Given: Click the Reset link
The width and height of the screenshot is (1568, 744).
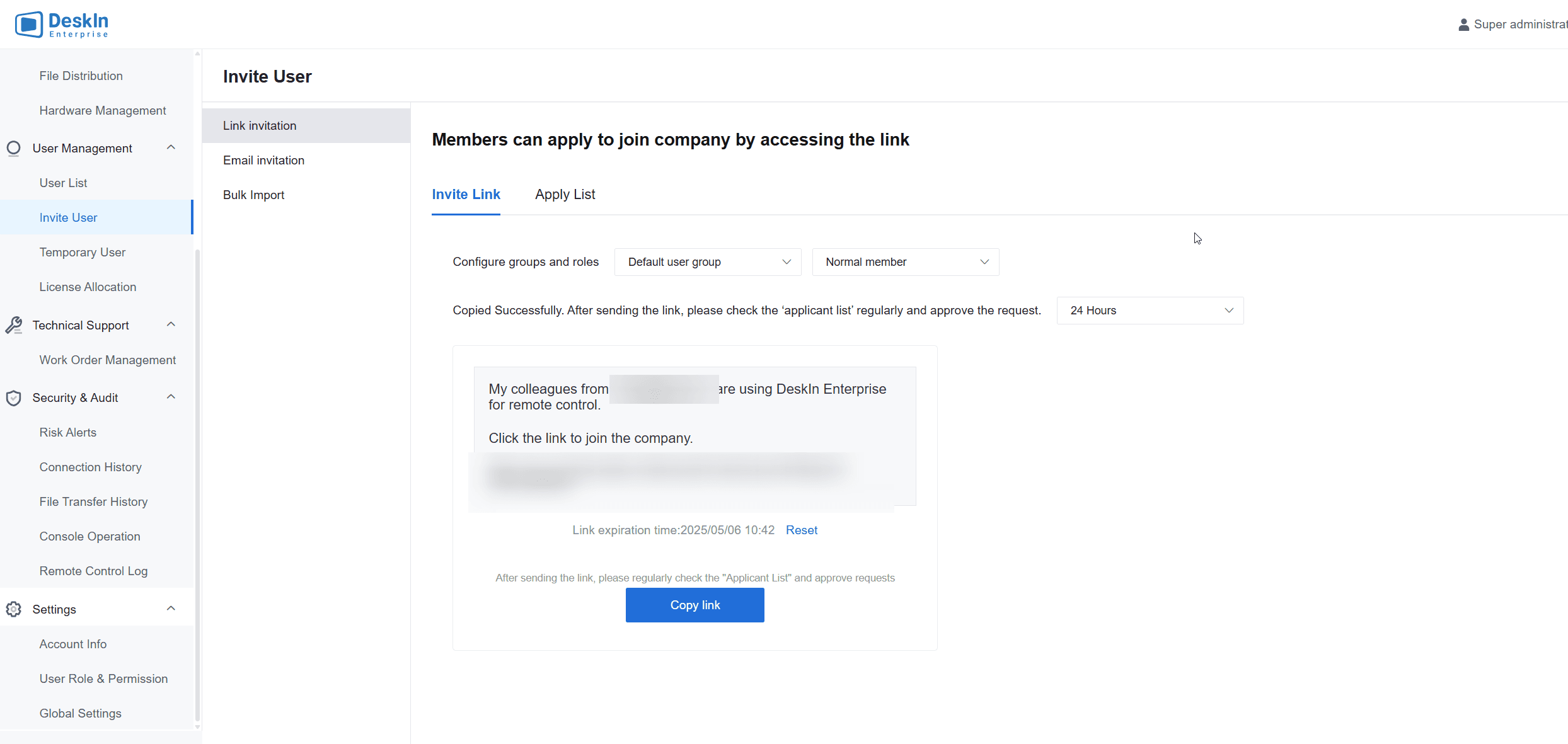Looking at the screenshot, I should (802, 530).
